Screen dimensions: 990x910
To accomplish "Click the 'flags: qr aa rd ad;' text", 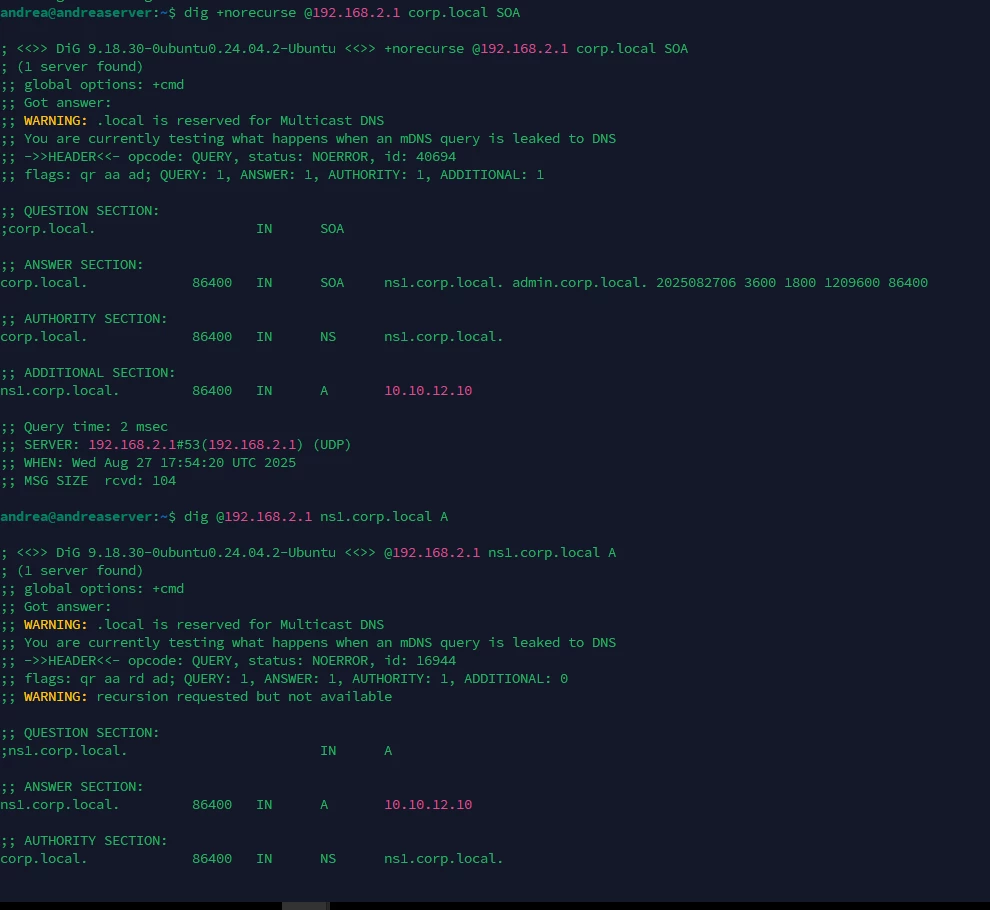I will pos(100,679).
